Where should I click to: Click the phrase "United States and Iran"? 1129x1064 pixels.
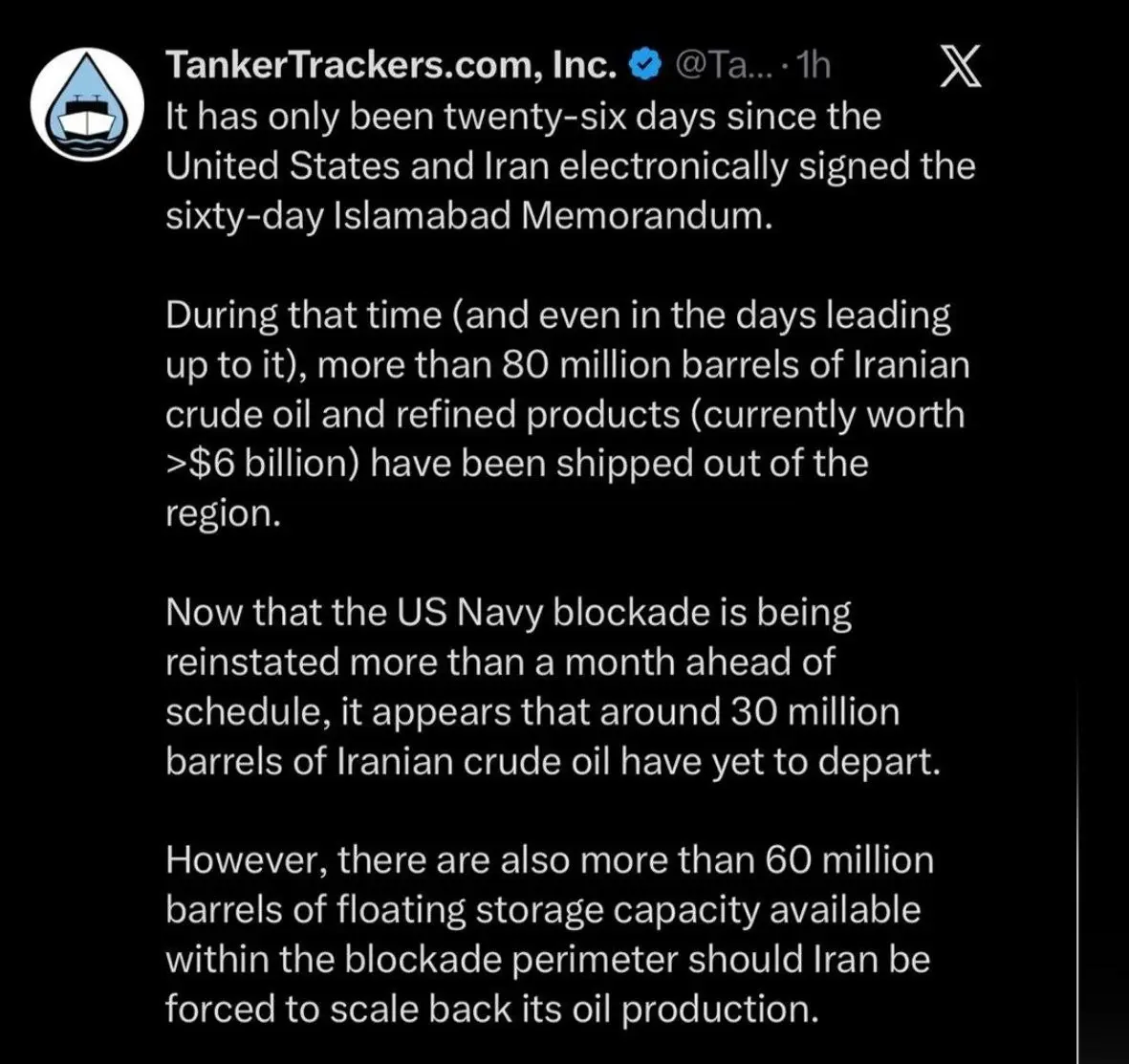(358, 165)
